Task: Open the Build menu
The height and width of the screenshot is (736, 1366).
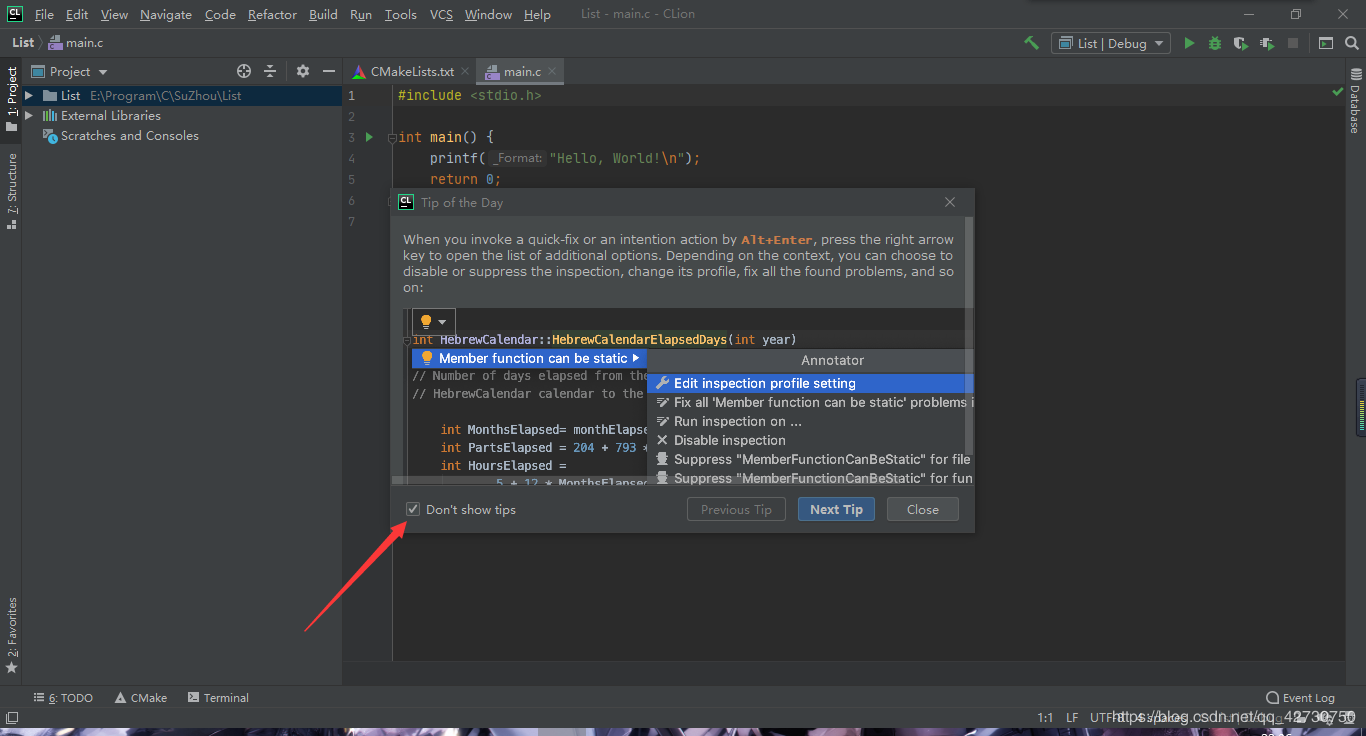Action: [323, 15]
